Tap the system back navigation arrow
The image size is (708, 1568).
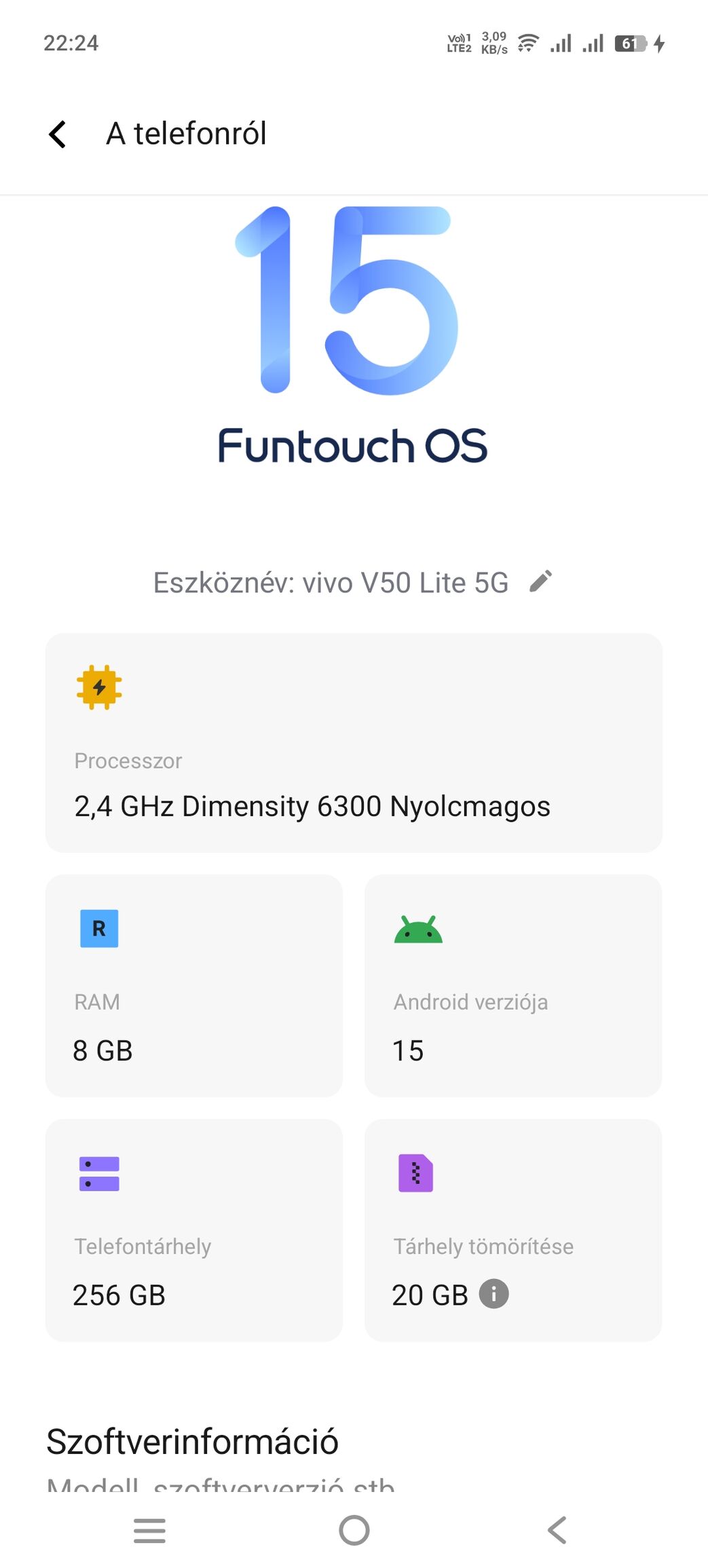(x=557, y=1530)
